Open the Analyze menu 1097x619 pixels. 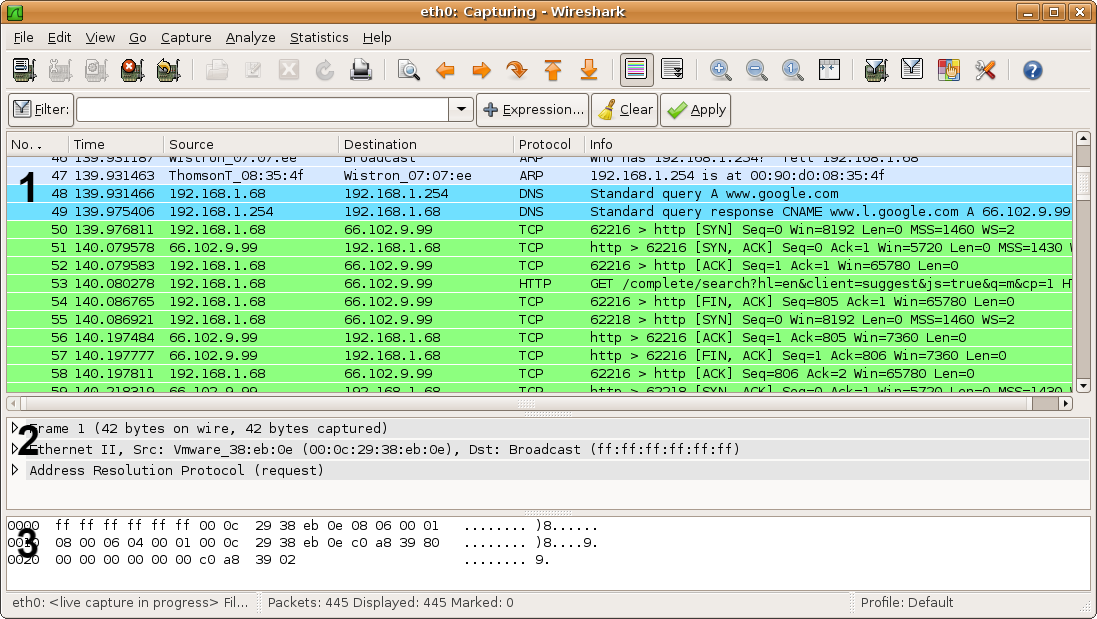(250, 38)
